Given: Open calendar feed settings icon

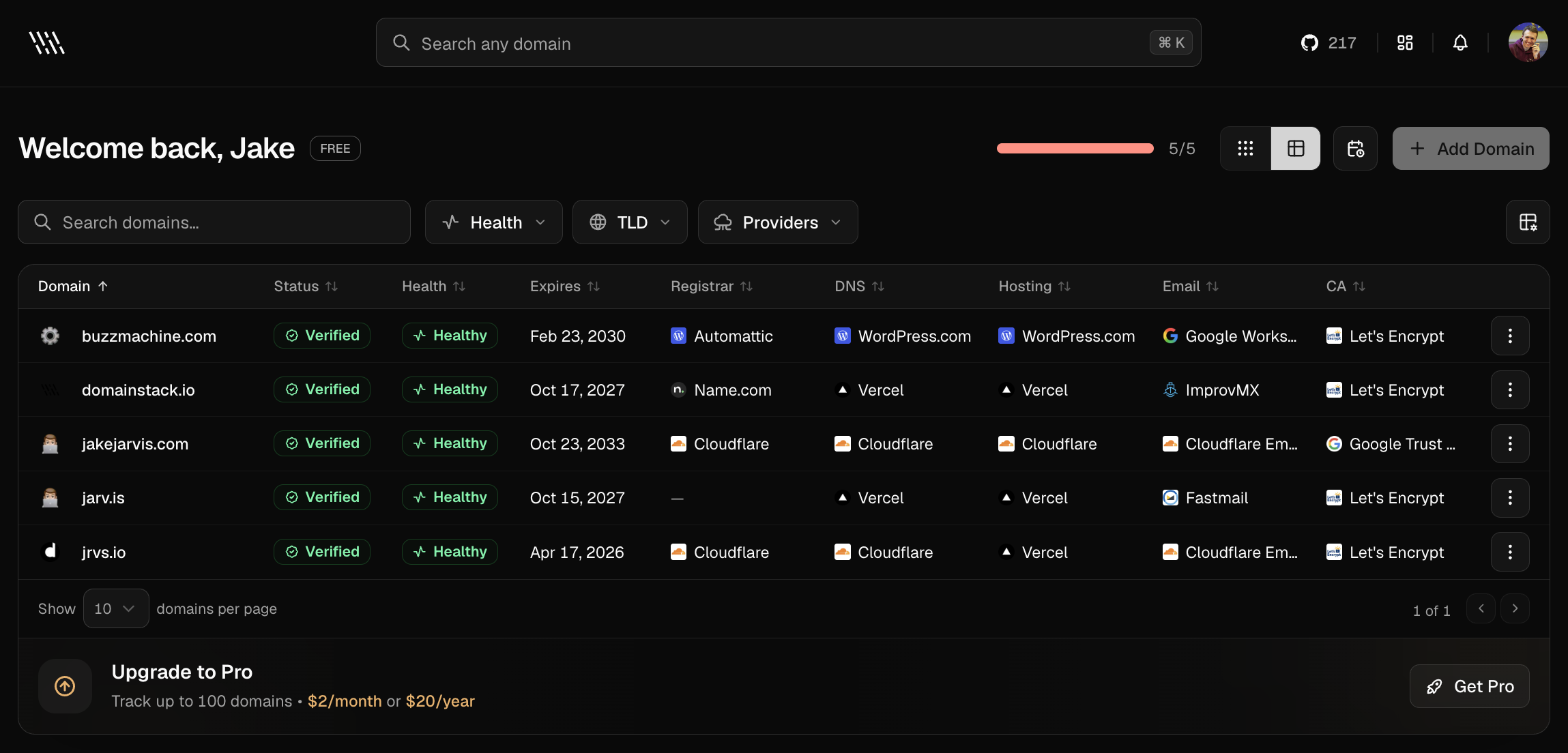Looking at the screenshot, I should tap(1355, 149).
